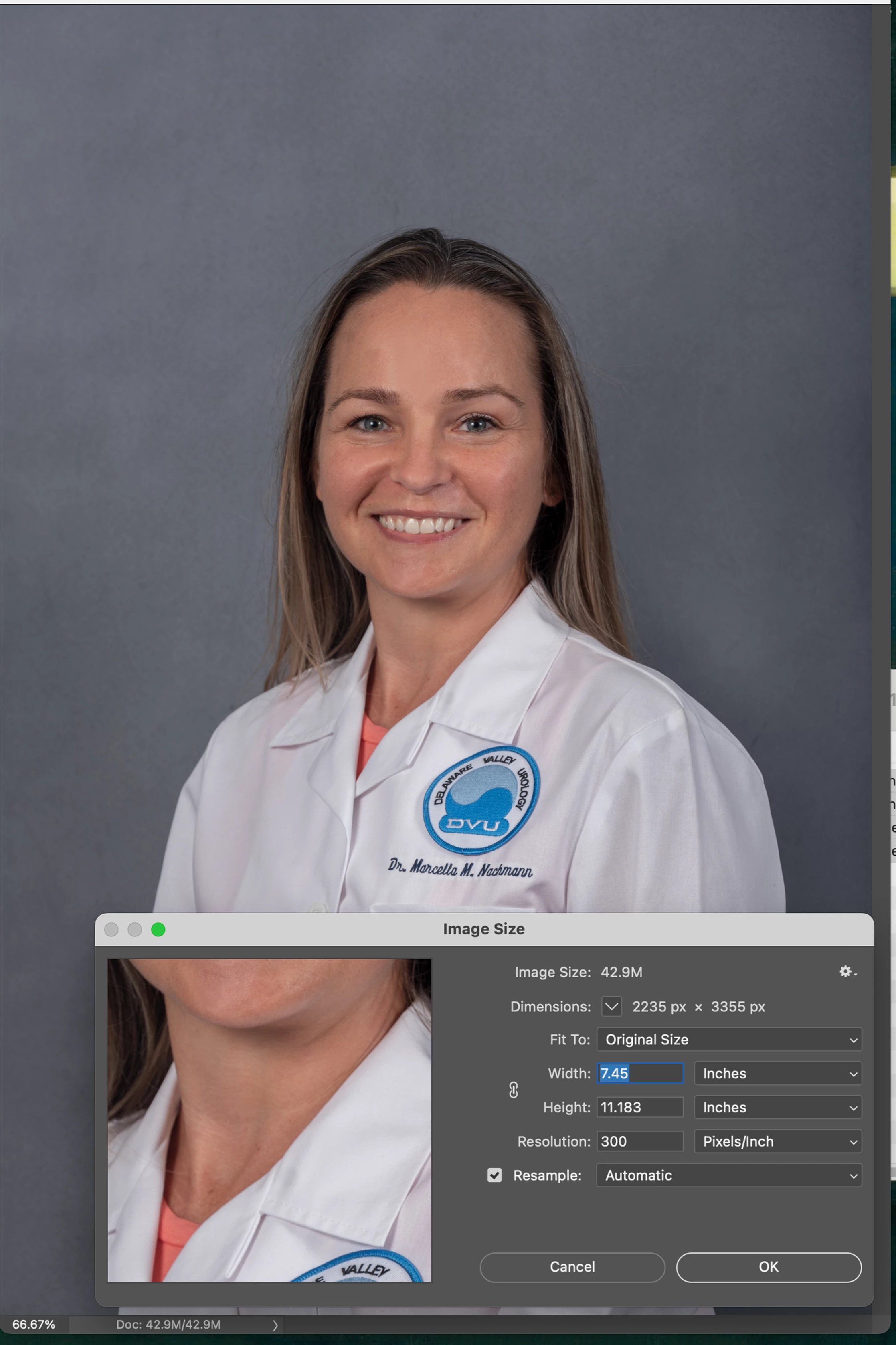Open the Height units dropdown

tap(777, 1107)
